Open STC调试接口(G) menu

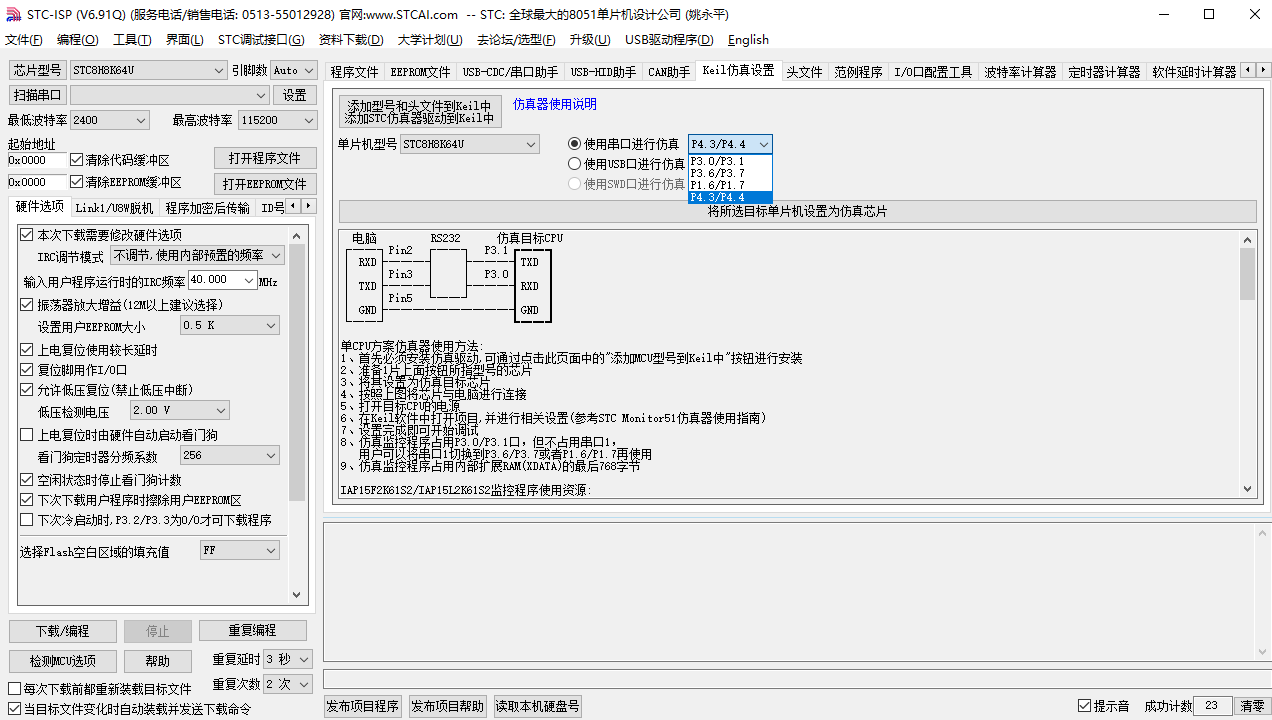click(261, 40)
